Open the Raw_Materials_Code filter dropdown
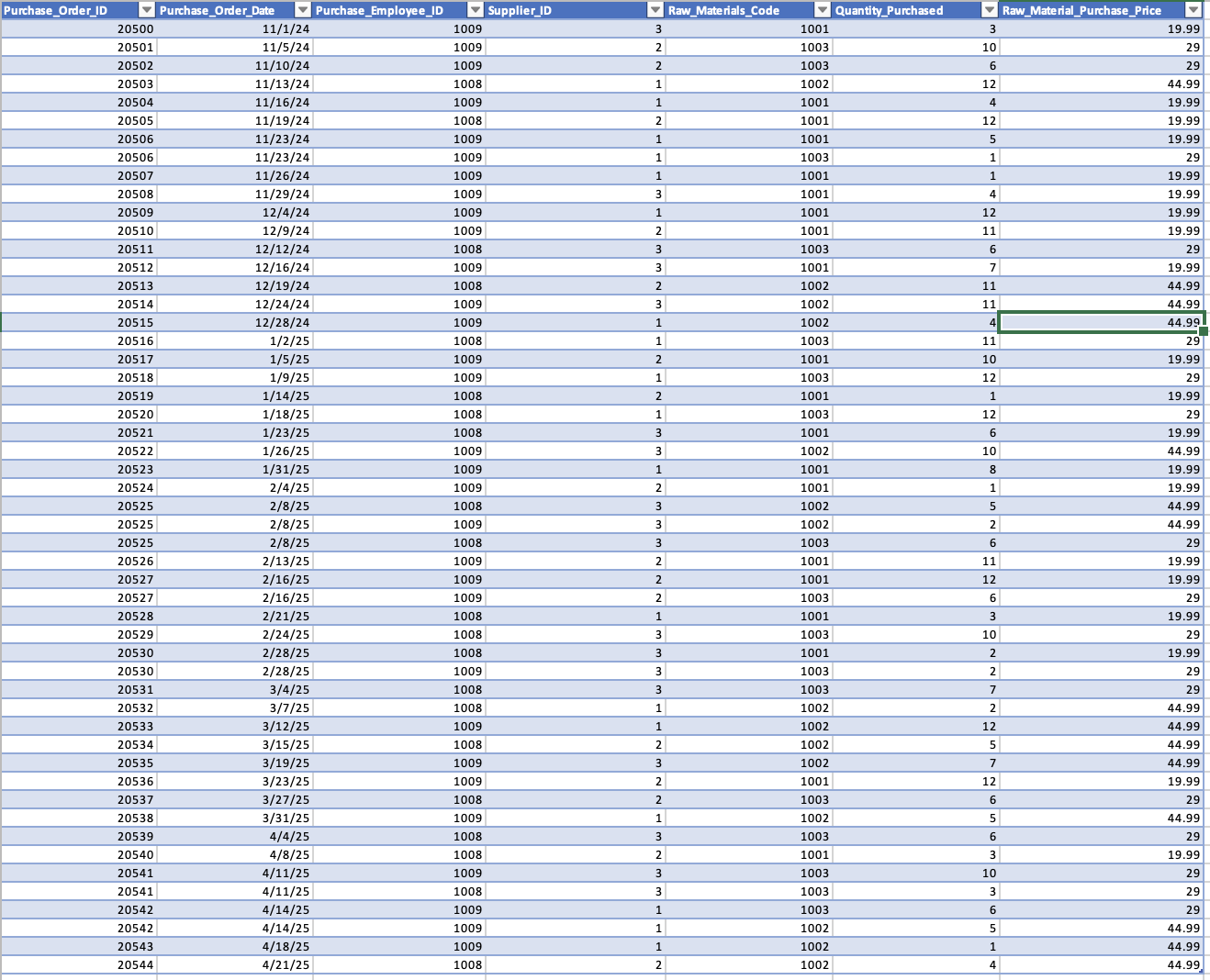Screen dimensions: 1210x980 click(x=822, y=10)
